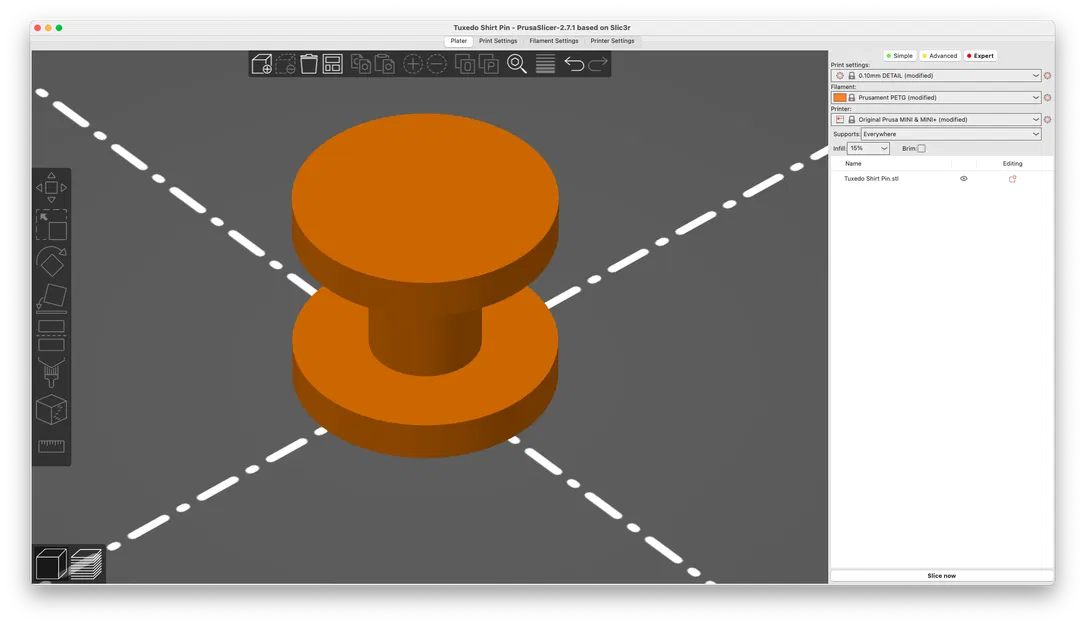The image size is (1085, 625).
Task: Open the 0.10mm DETAIL print settings dropdown
Action: [x=936, y=75]
